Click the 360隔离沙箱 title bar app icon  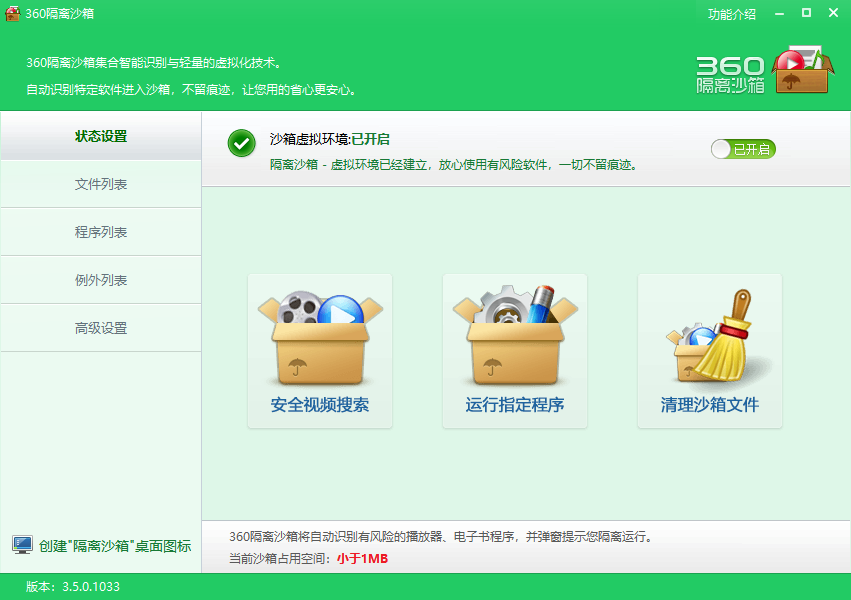pos(12,13)
